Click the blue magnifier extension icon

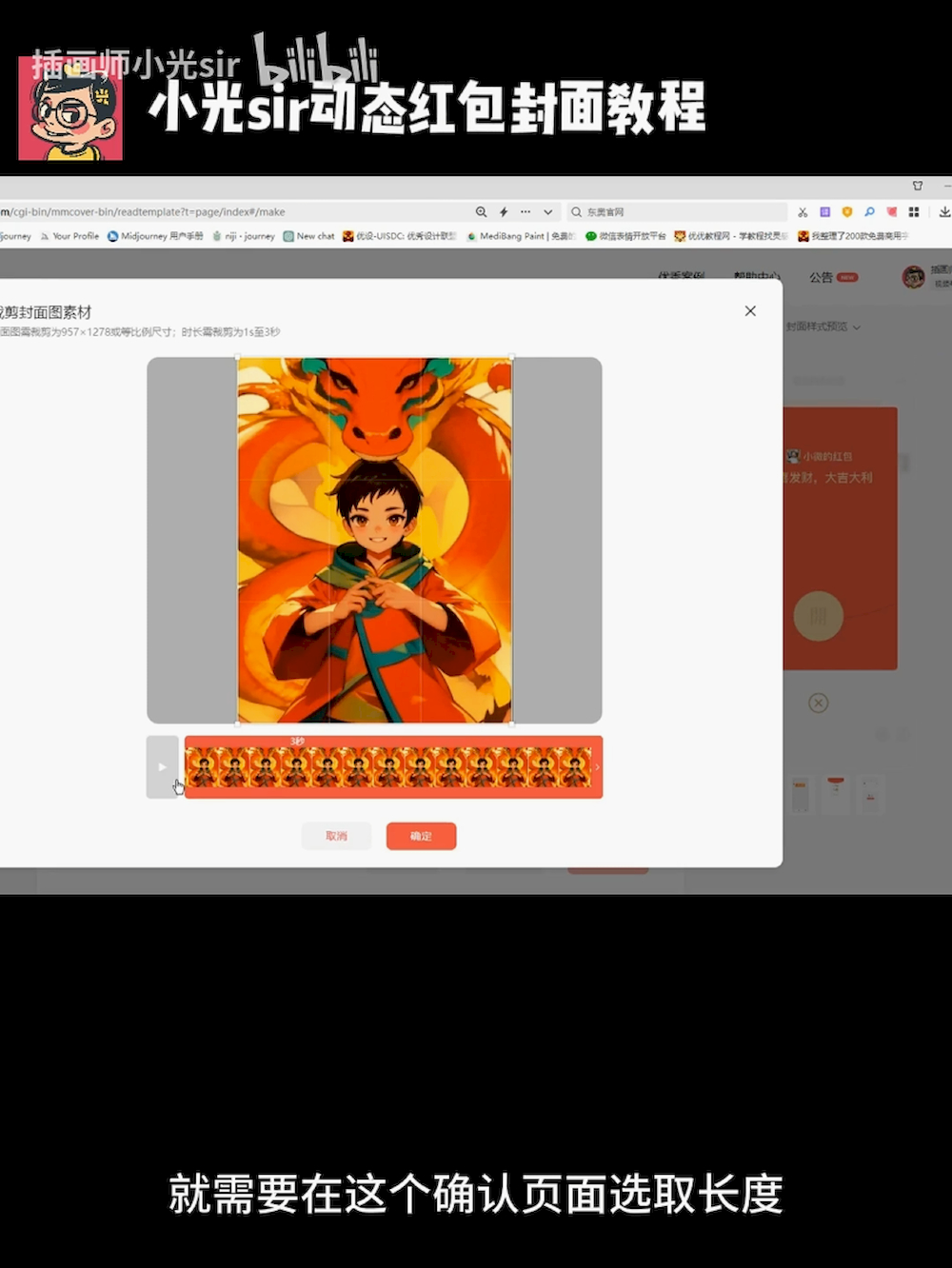coord(869,212)
